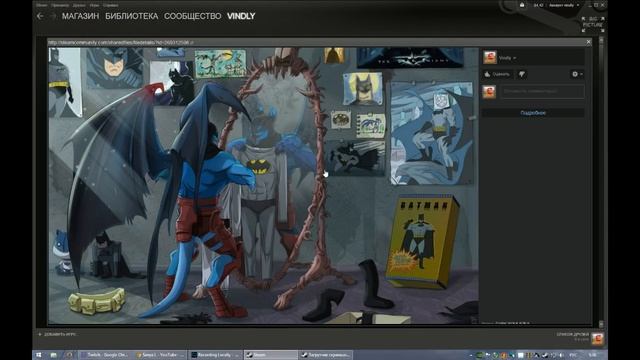Open the inbox notification icon at top
Viewport: 640px width, 360px height.
click(522, 5)
